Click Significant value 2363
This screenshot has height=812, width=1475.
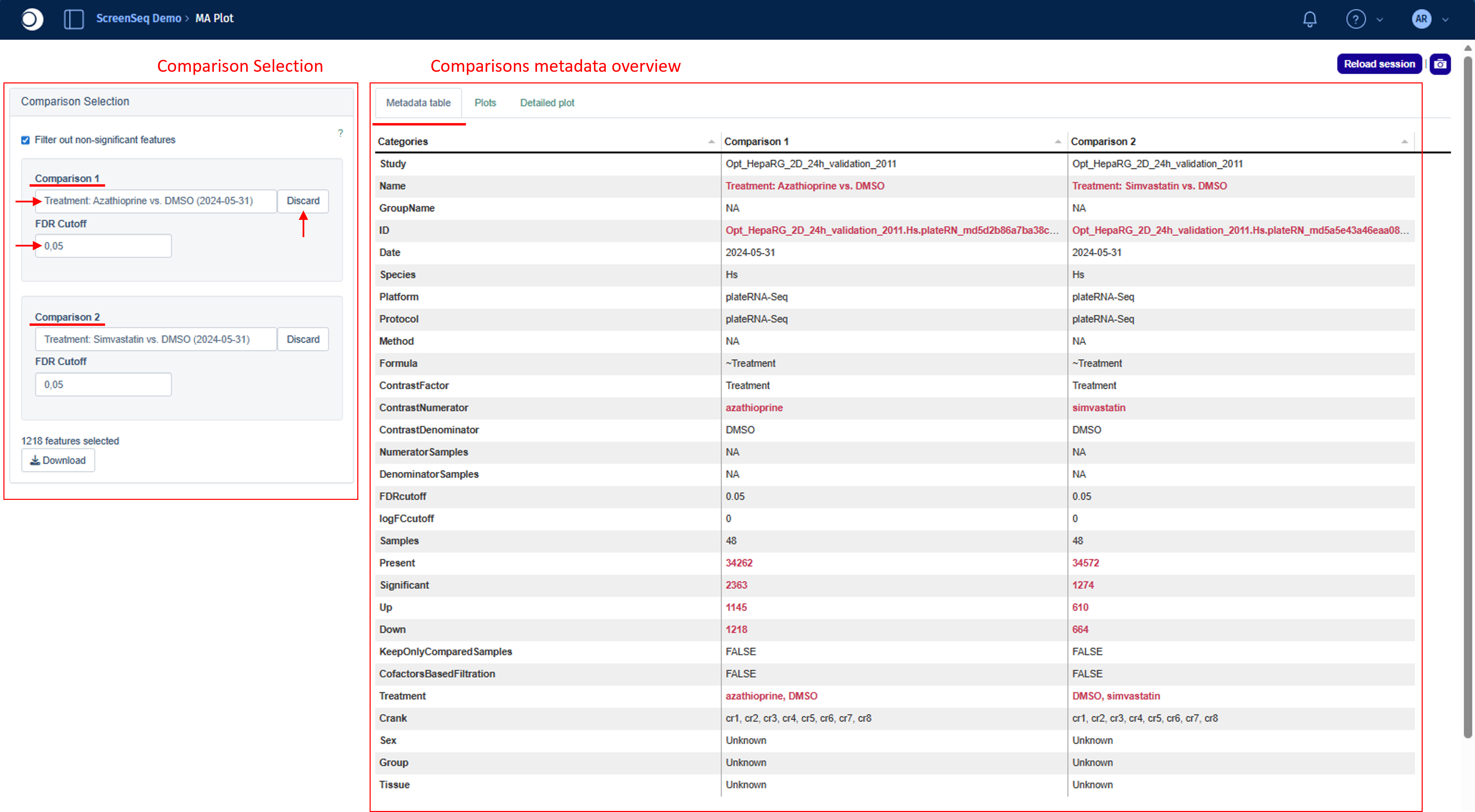(736, 585)
